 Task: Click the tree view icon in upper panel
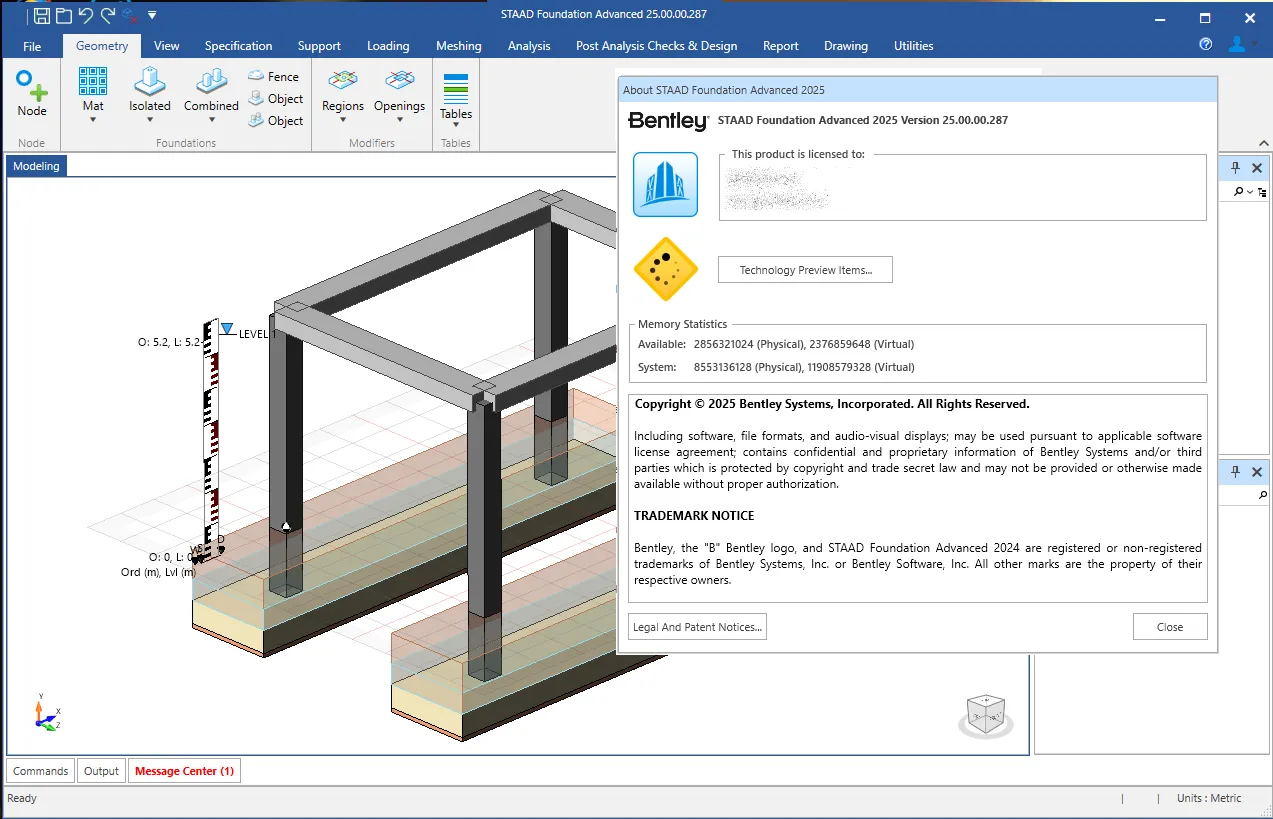[x=1262, y=191]
